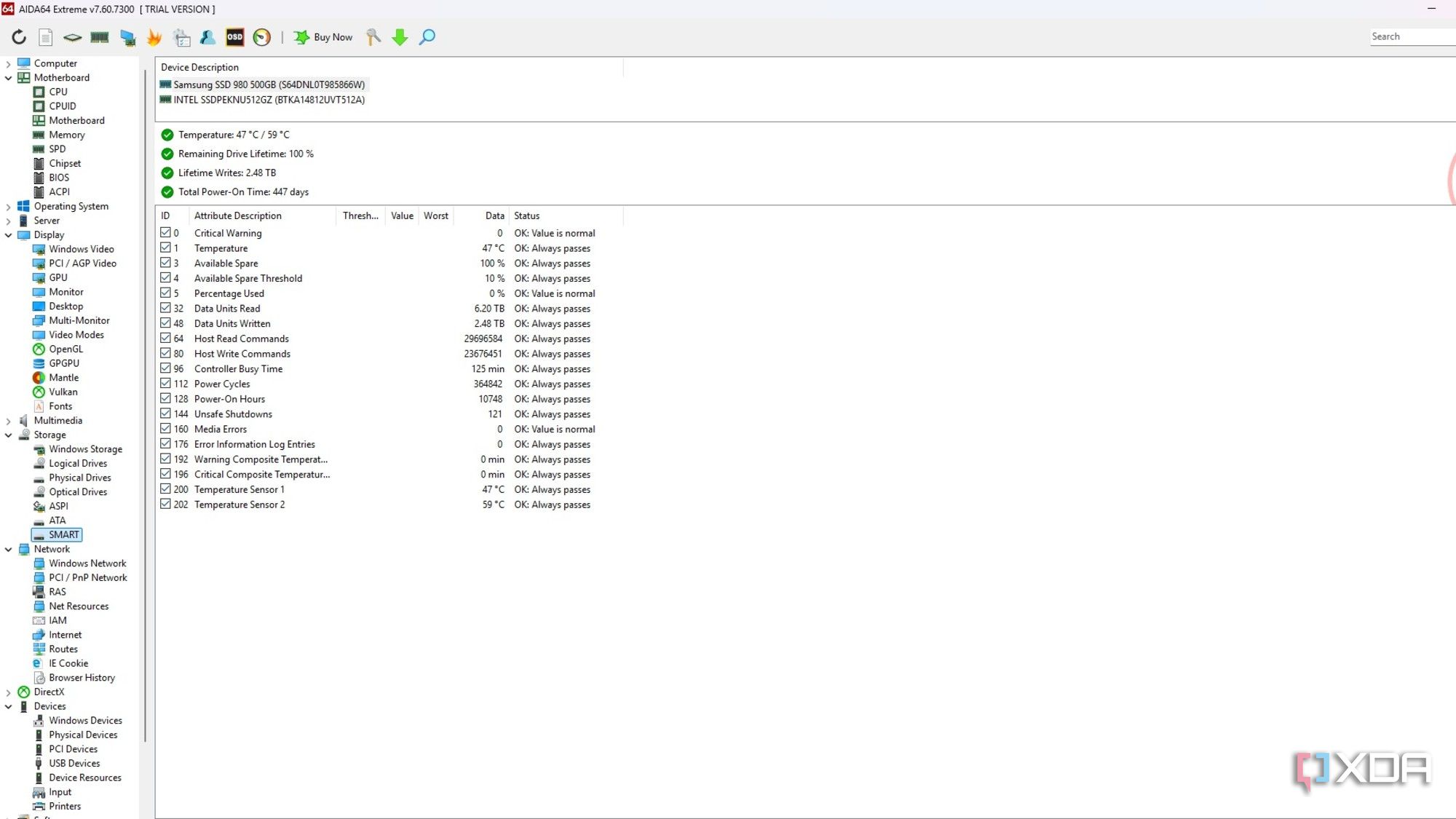Viewport: 1456px width, 819px height.
Task: Collapse the Network tree node
Action: (8, 550)
